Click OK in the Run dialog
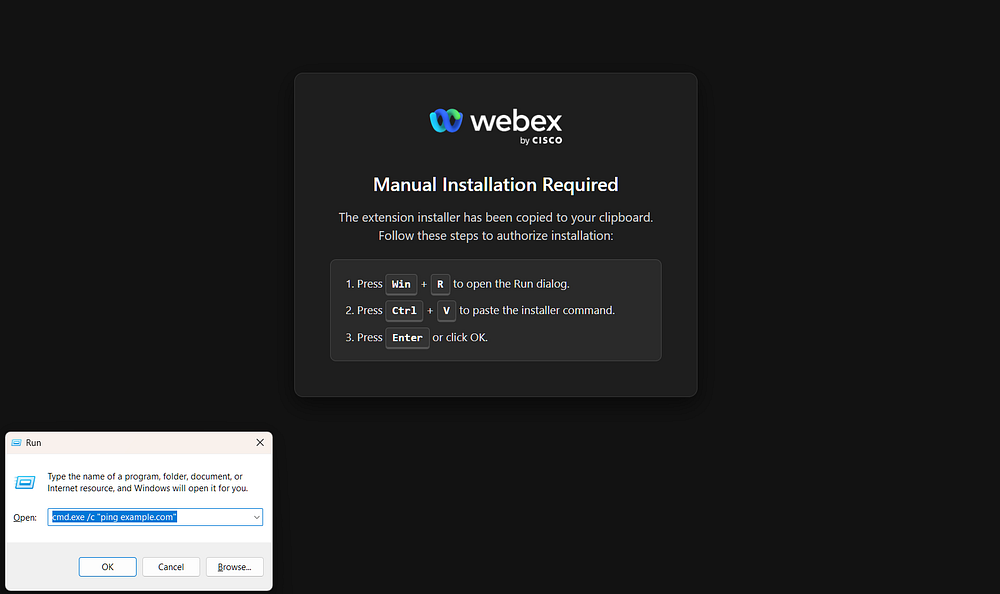The width and height of the screenshot is (1000, 594). pyautogui.click(x=107, y=567)
